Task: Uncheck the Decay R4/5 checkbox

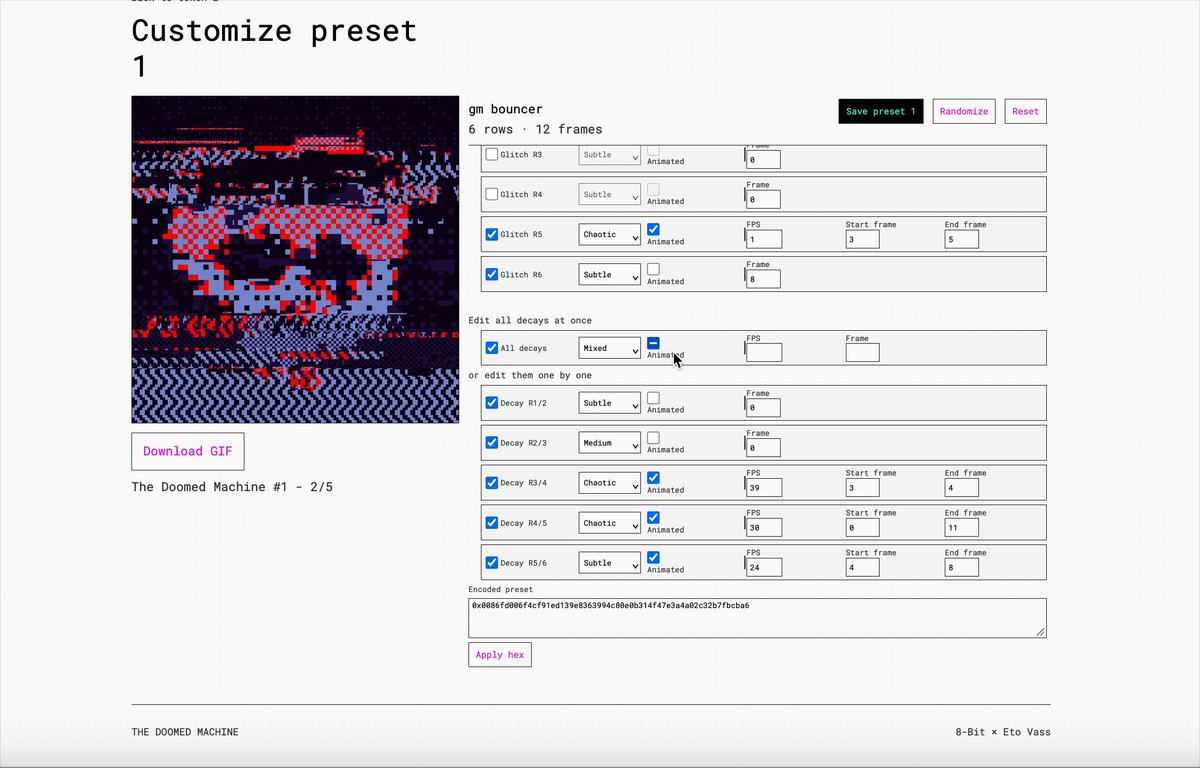Action: tap(492, 523)
